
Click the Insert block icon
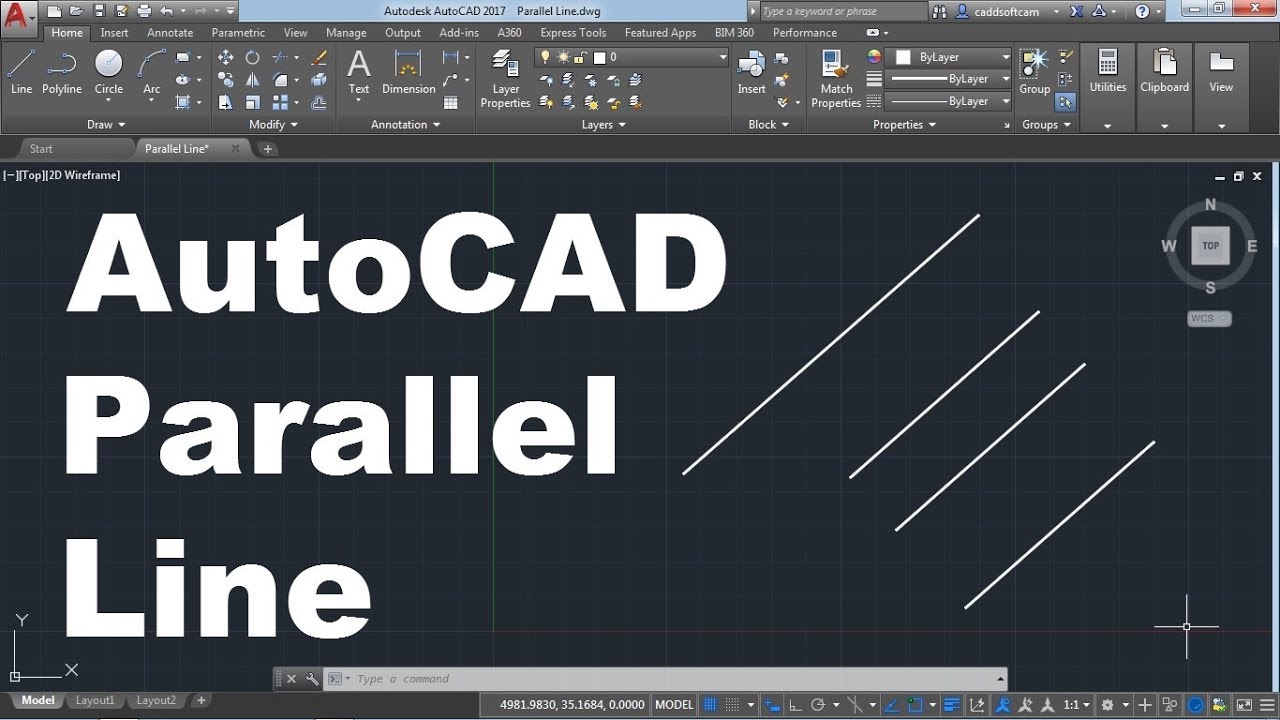(x=751, y=72)
